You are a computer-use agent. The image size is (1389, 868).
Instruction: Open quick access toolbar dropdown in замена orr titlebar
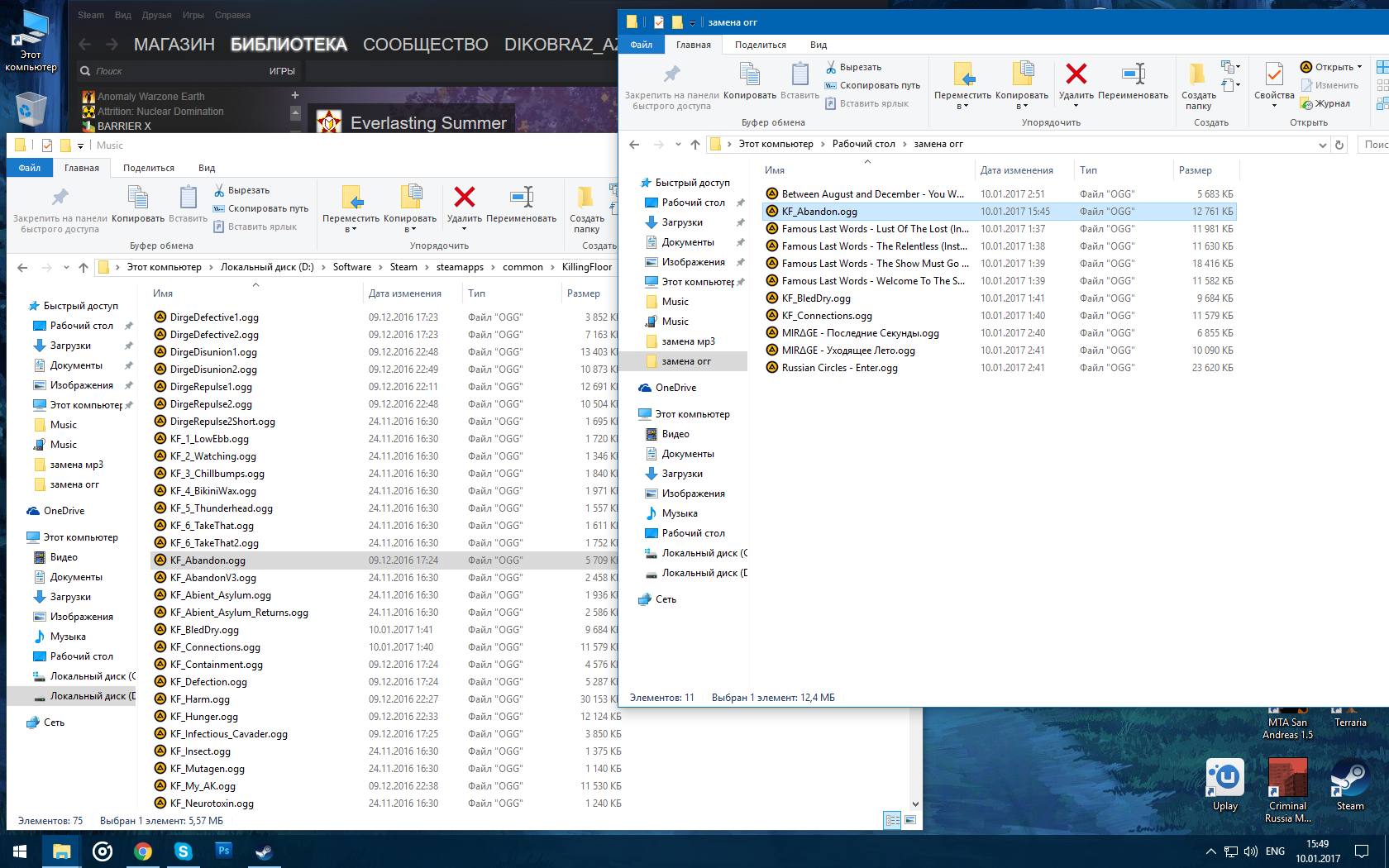pos(692,22)
